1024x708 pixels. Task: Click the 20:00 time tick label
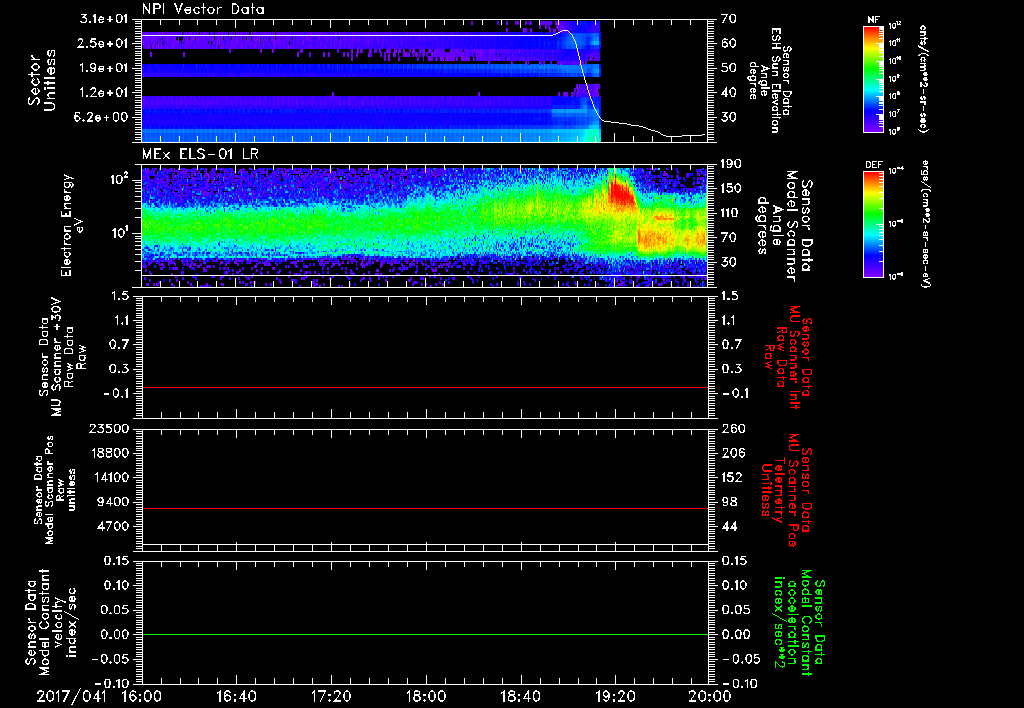point(711,696)
